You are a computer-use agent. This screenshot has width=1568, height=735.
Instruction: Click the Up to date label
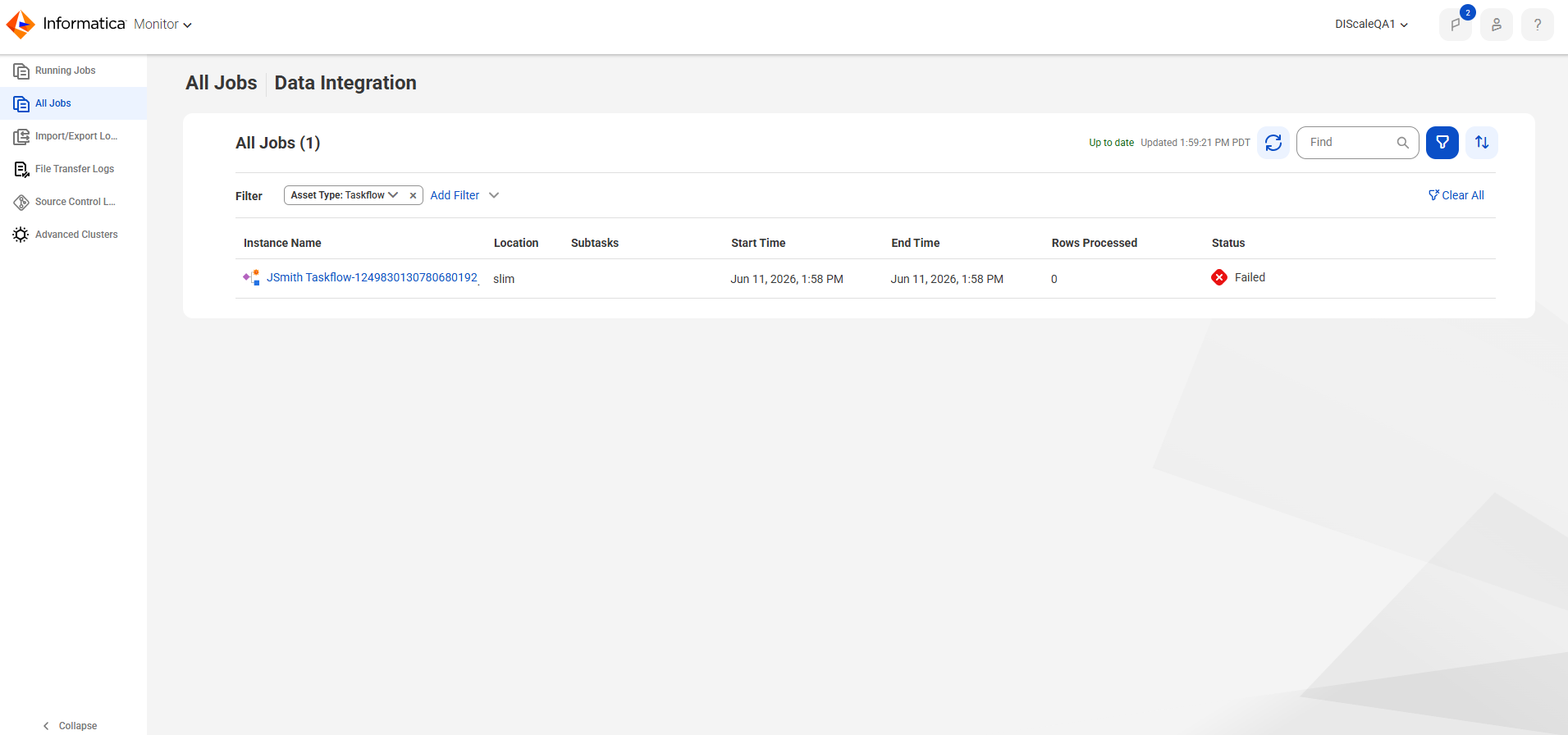point(1111,143)
